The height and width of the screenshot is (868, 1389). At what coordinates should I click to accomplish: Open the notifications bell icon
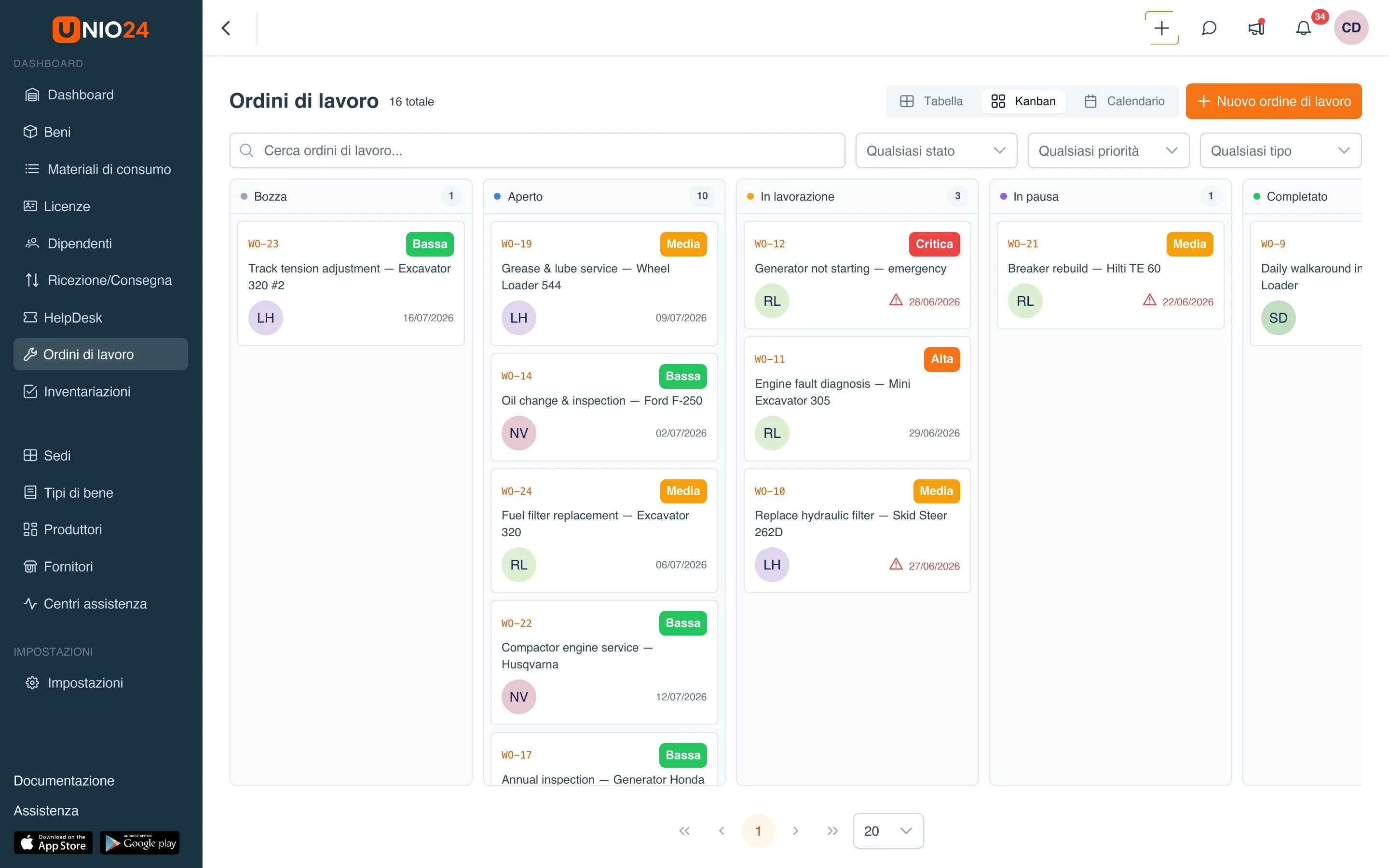[1304, 27]
